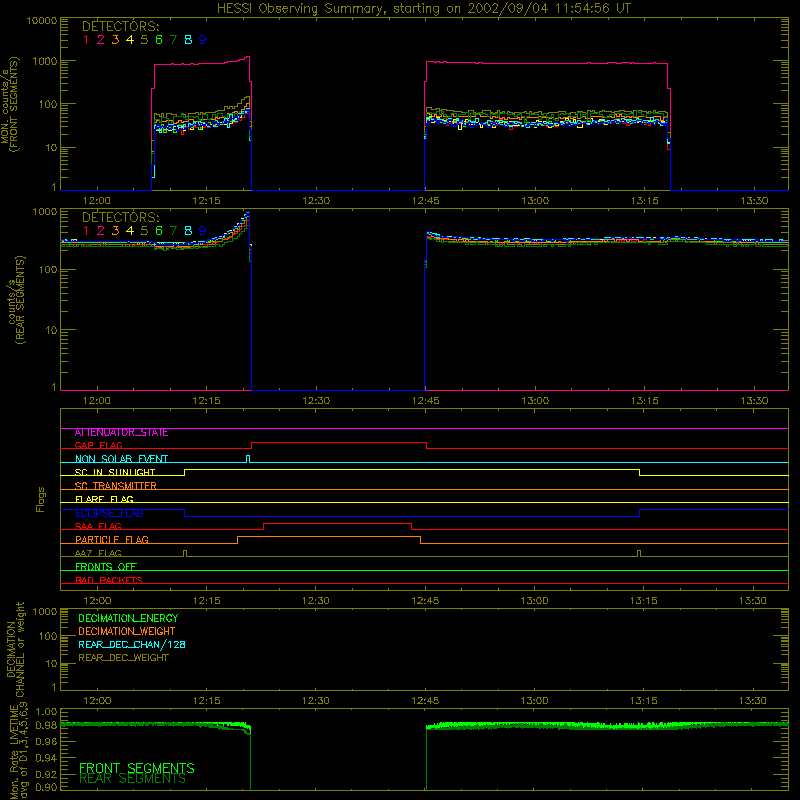Select the REAR SEGMENTS counts/s y-axis title
800x800 pixels.
(15, 300)
